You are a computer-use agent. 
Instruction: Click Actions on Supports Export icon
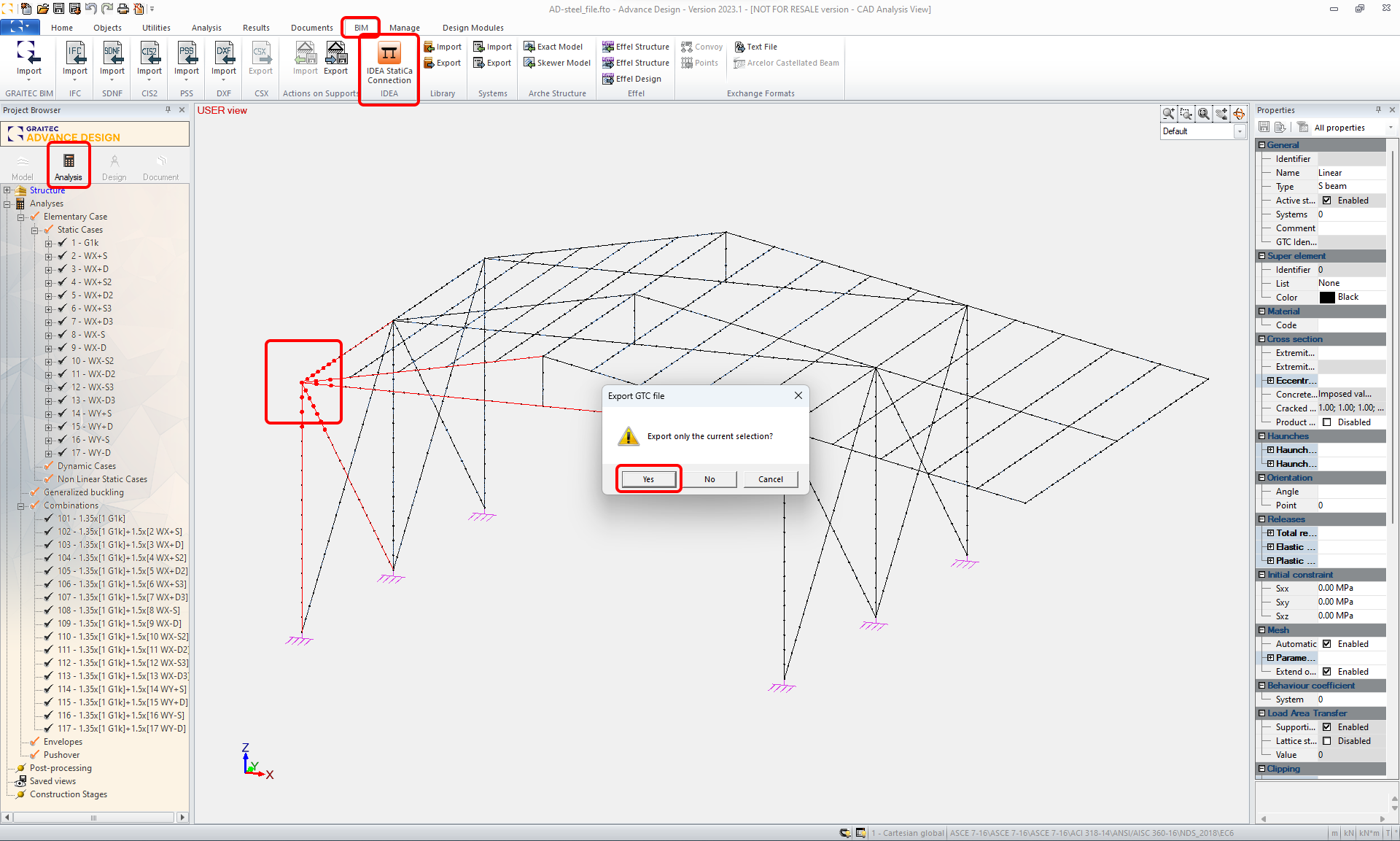coord(335,53)
